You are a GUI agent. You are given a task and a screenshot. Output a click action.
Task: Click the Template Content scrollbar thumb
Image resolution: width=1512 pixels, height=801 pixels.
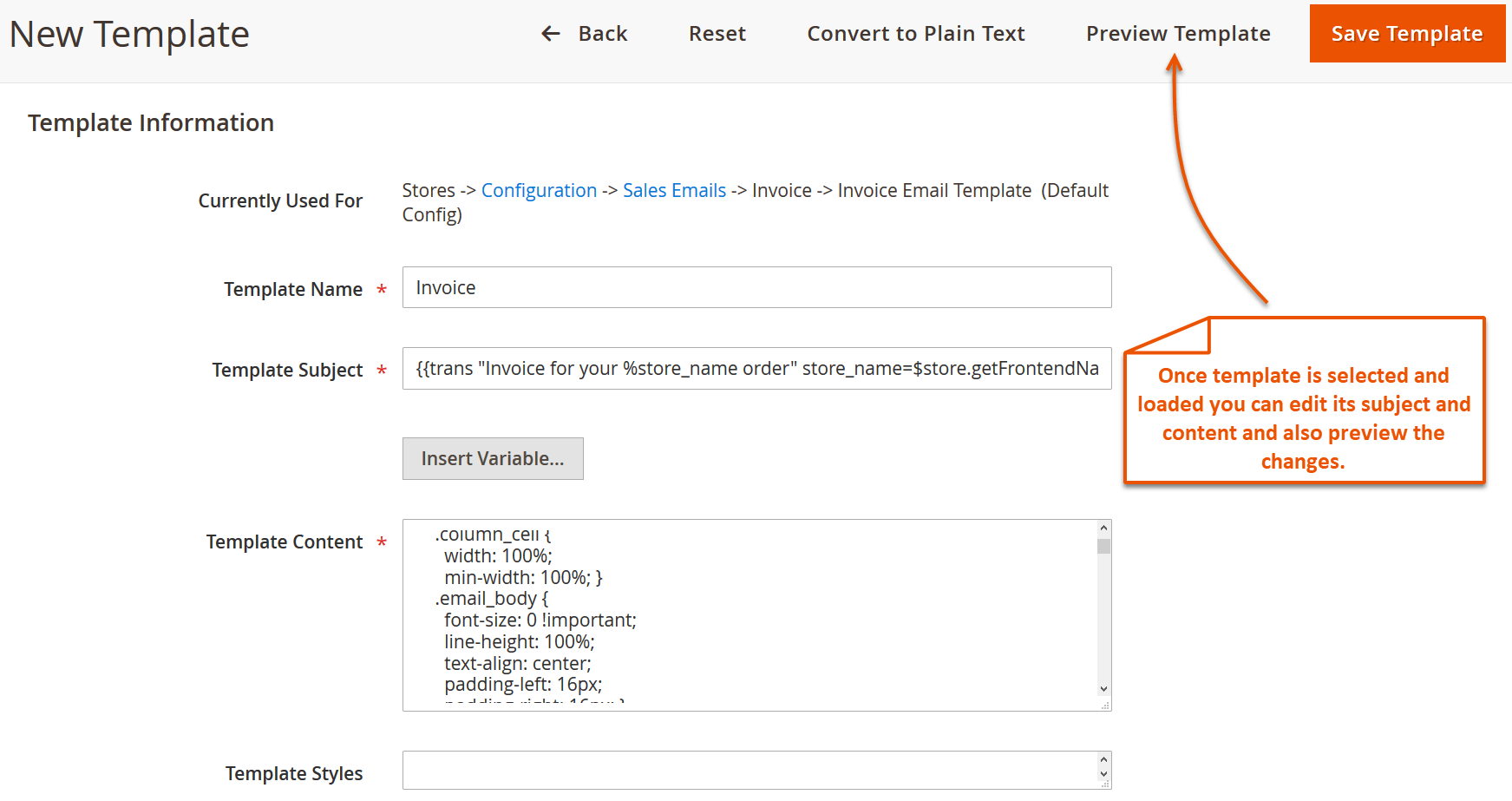click(1103, 546)
